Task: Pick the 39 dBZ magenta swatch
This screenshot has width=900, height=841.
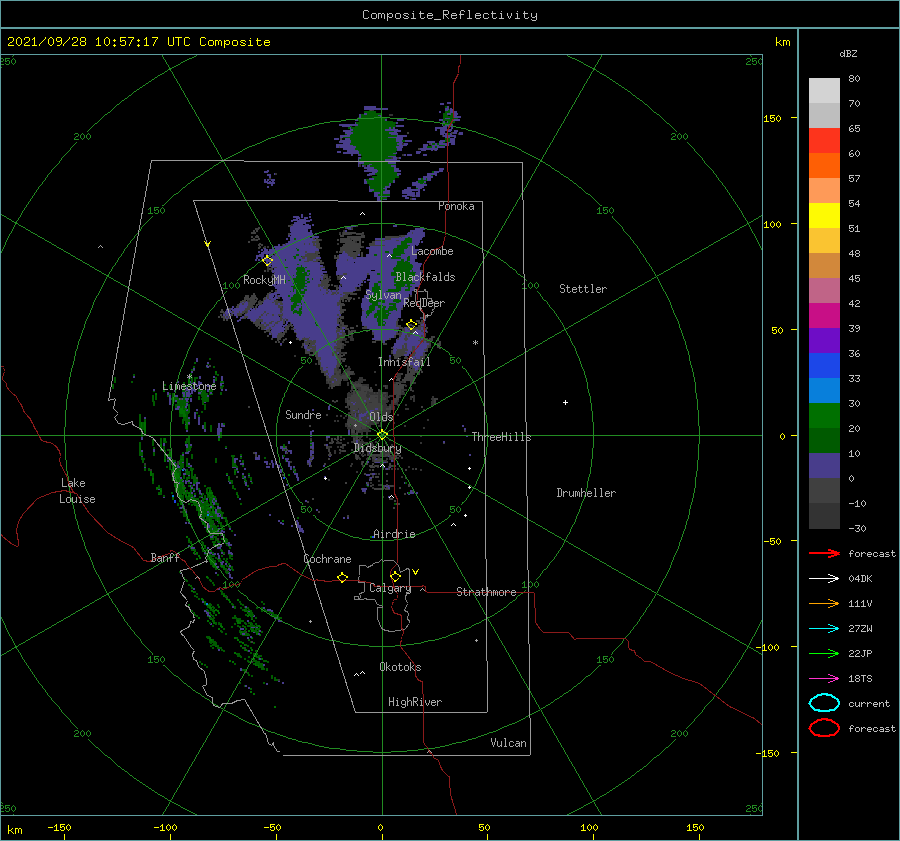Action: [x=824, y=315]
